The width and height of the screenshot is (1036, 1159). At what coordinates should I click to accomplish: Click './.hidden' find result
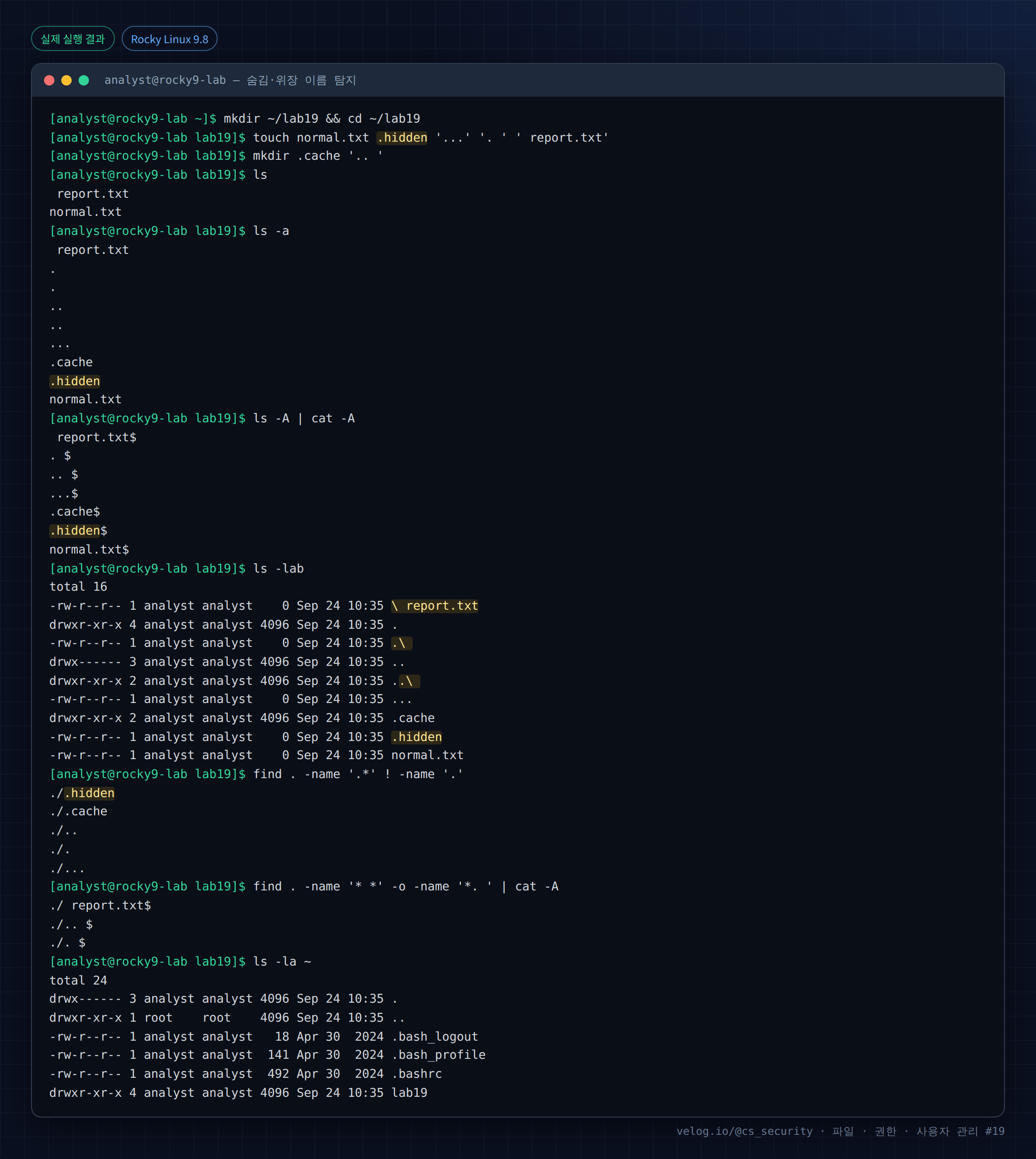click(82, 793)
